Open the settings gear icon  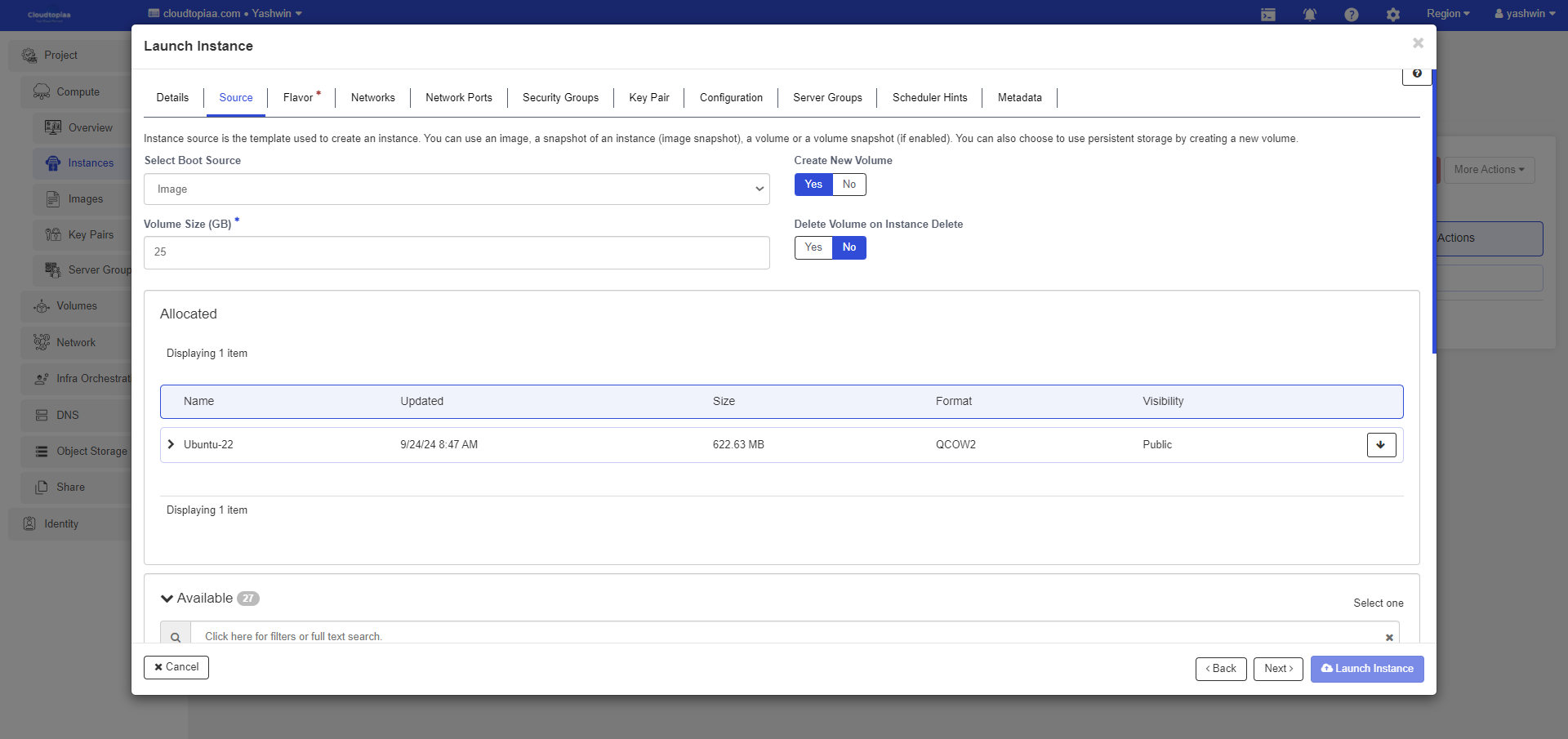(1393, 15)
